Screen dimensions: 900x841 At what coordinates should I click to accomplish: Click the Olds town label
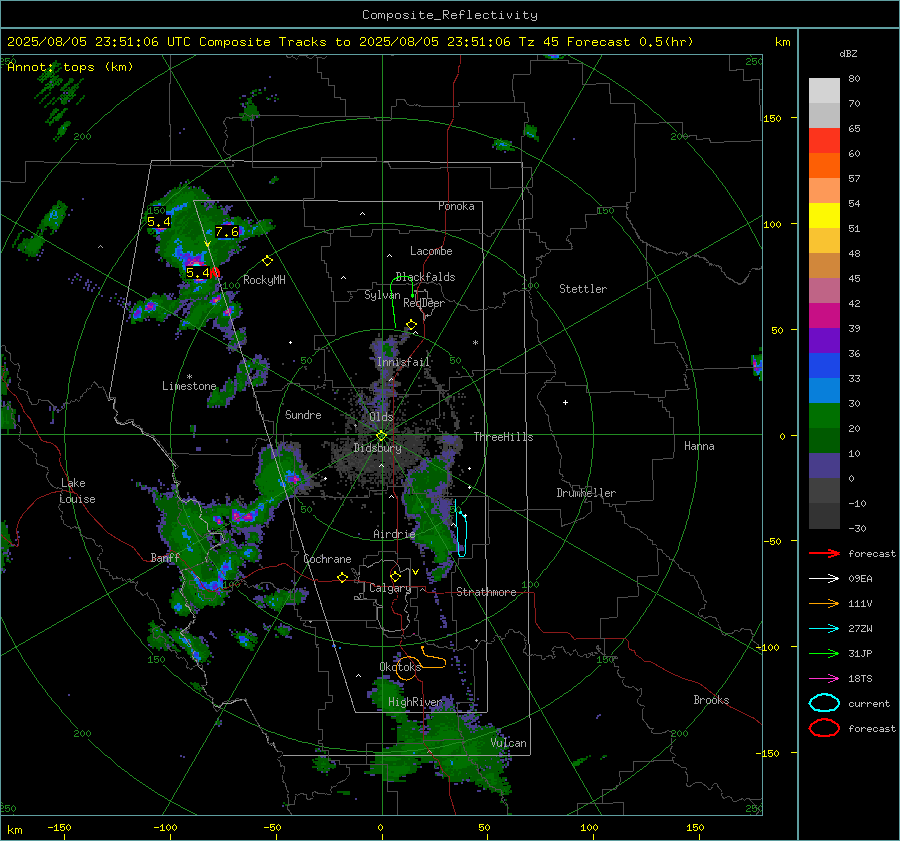[382, 417]
